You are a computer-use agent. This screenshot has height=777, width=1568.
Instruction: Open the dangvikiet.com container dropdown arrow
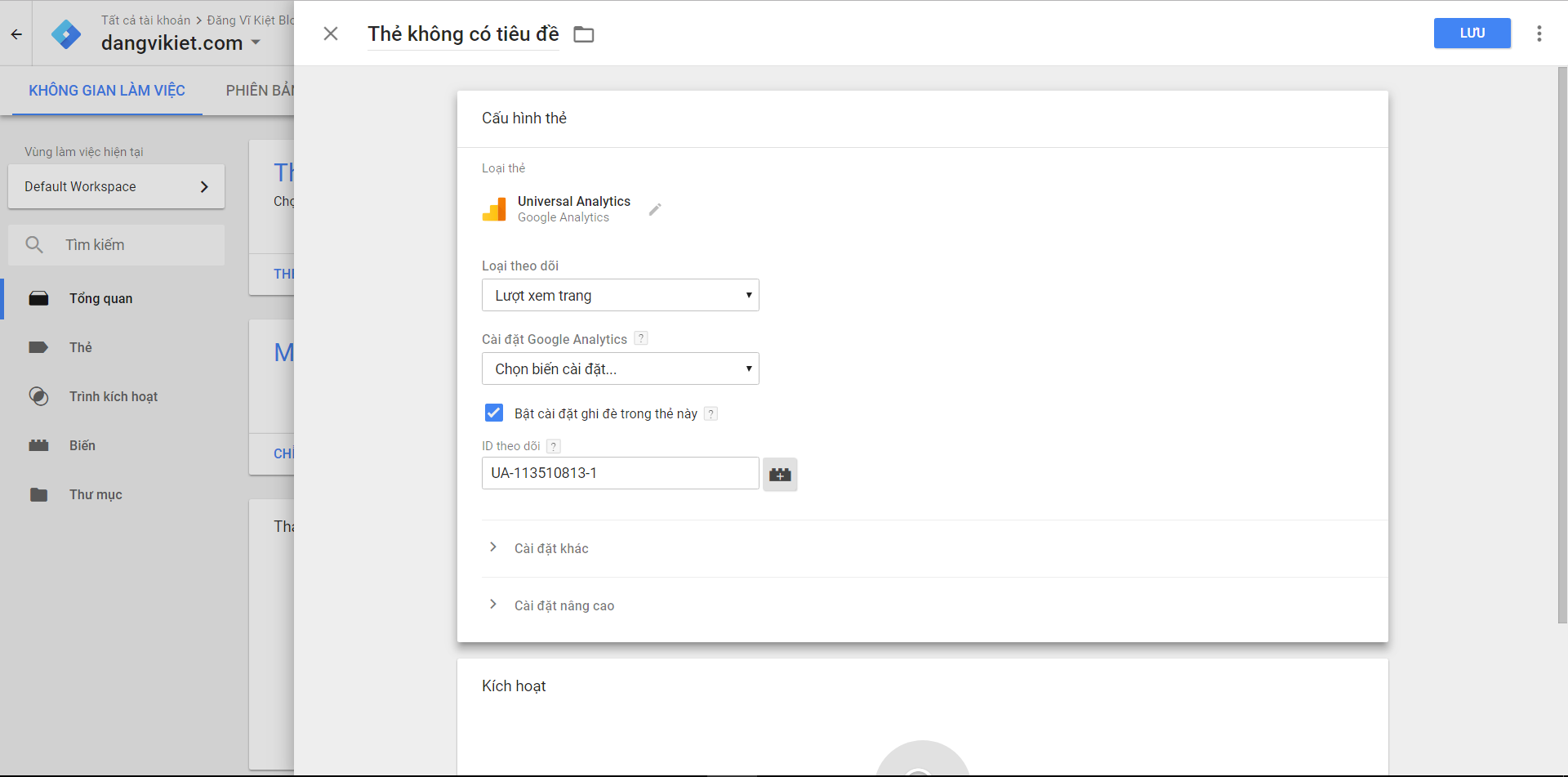256,42
